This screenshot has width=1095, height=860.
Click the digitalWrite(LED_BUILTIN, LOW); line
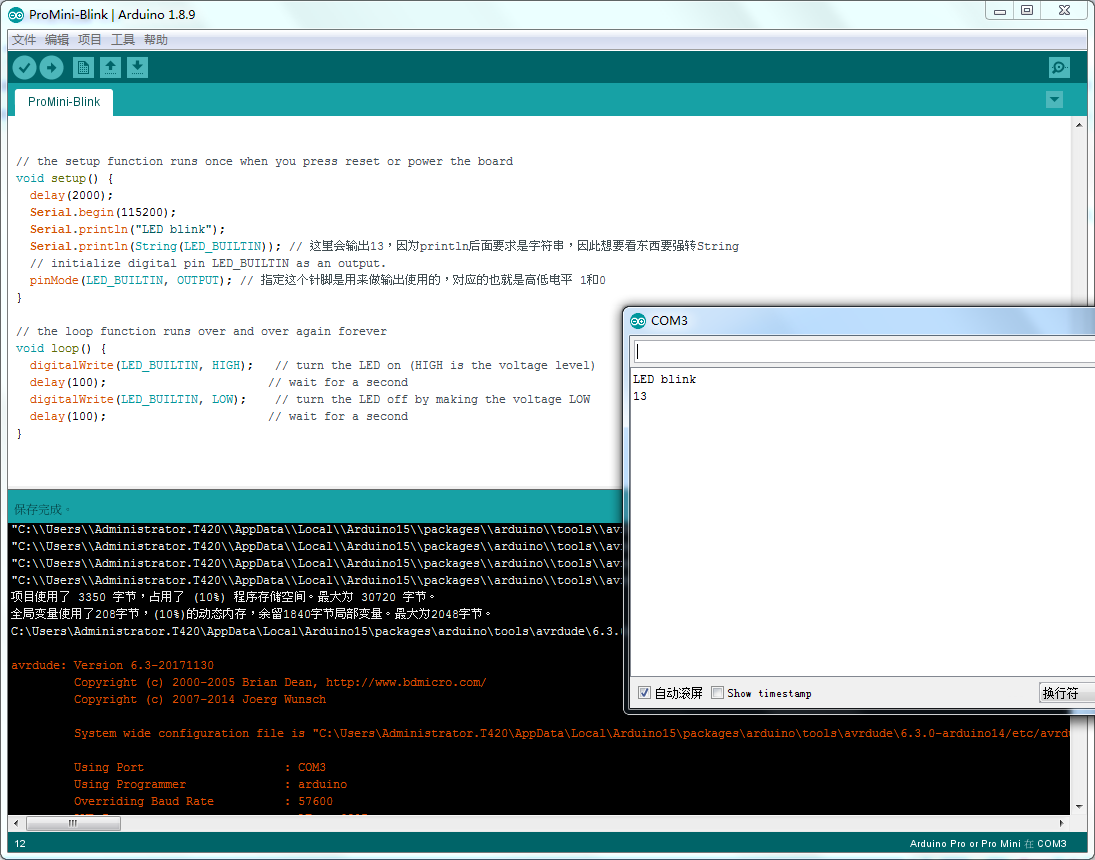138,399
